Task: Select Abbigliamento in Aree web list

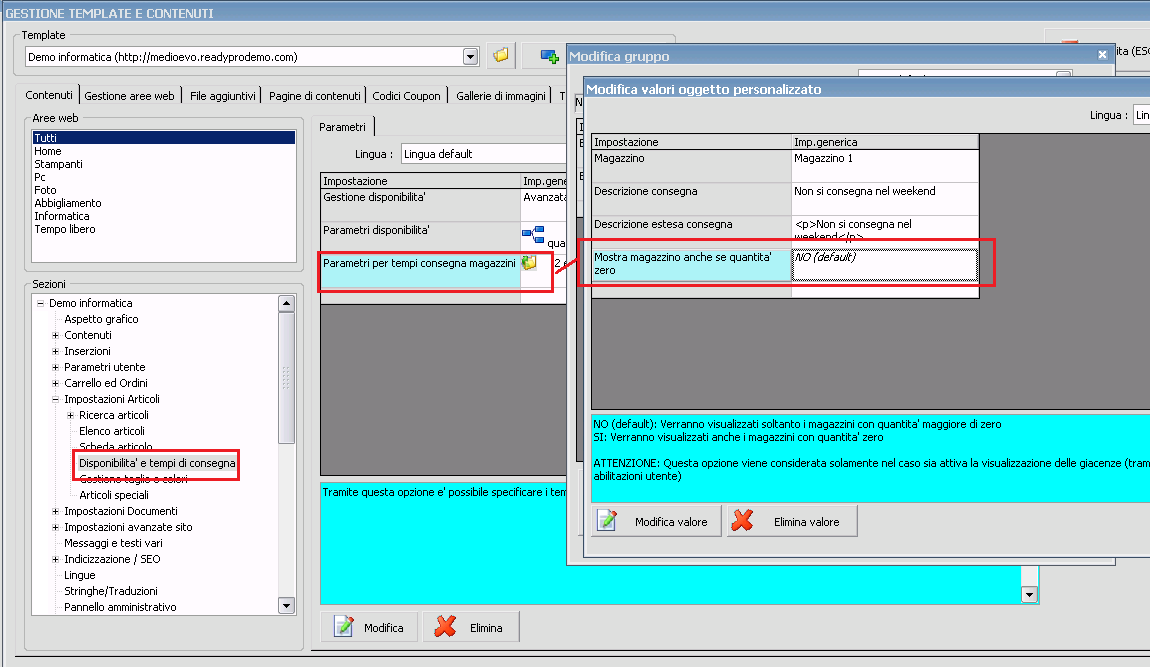Action: [x=164, y=203]
